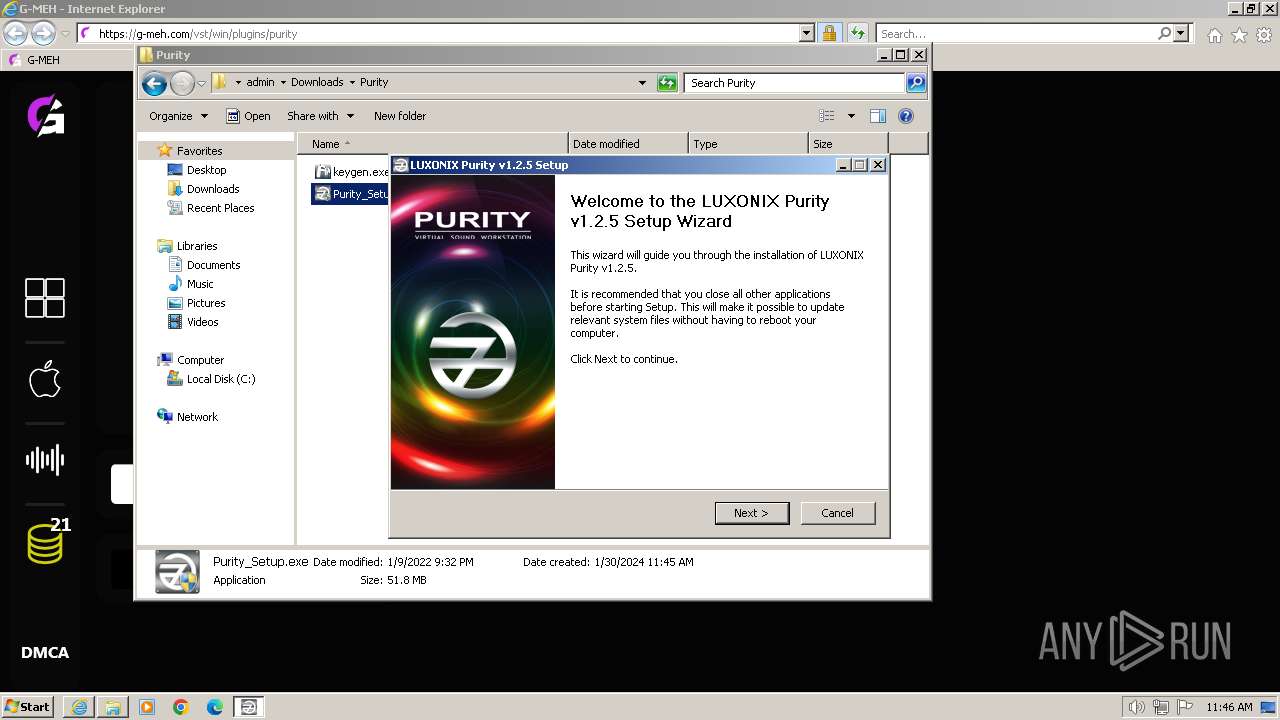Image resolution: width=1280 pixels, height=720 pixels.
Task: Click Open in the Explorer toolbar
Action: pos(248,116)
